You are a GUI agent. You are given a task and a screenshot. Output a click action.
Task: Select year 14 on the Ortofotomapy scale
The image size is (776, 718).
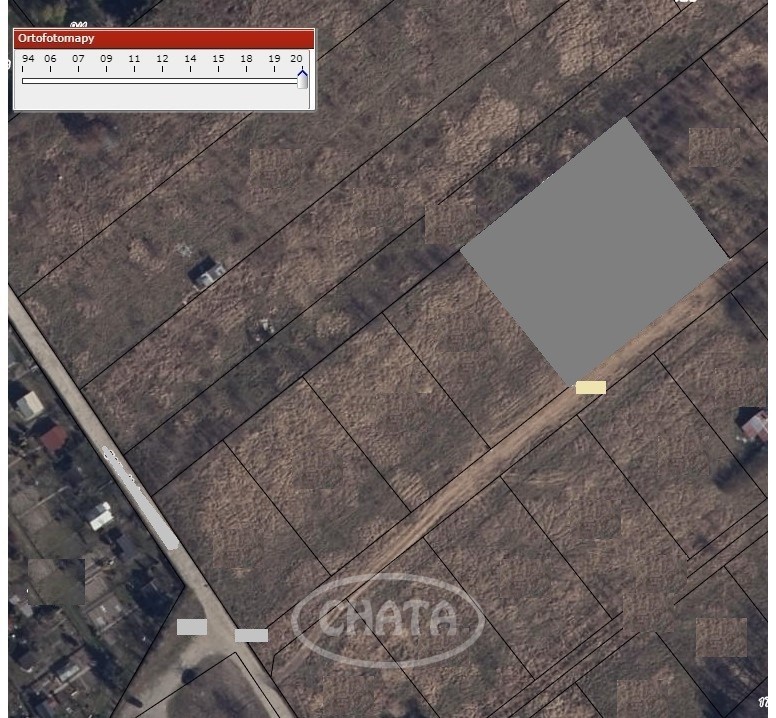190,58
